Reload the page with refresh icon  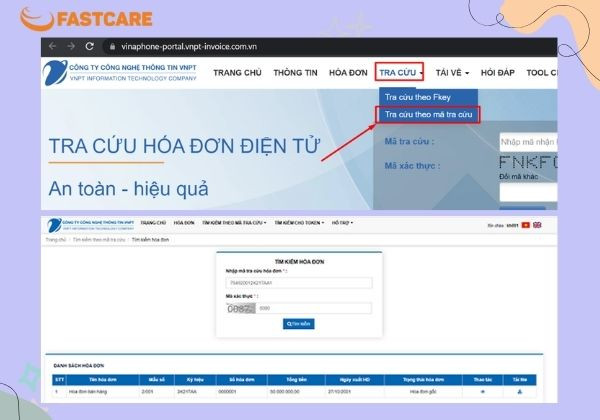point(90,46)
